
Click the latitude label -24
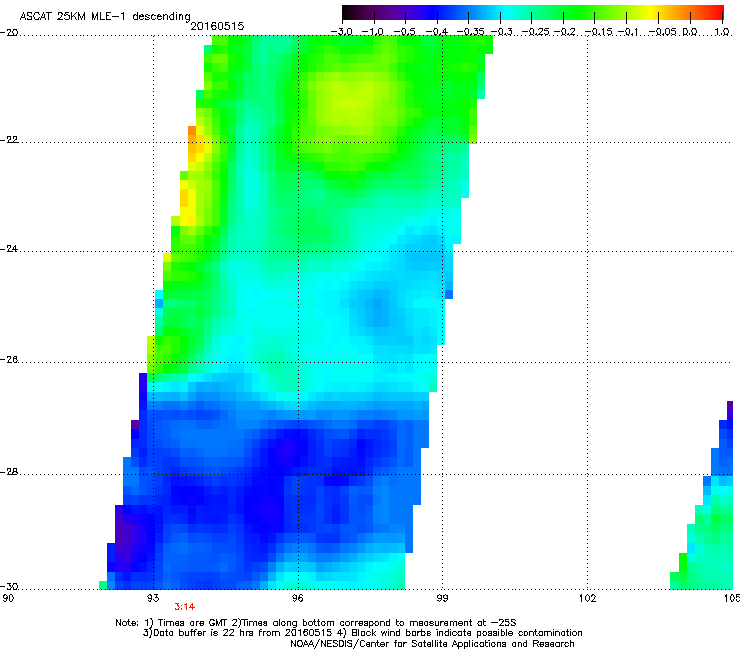tap(9, 249)
